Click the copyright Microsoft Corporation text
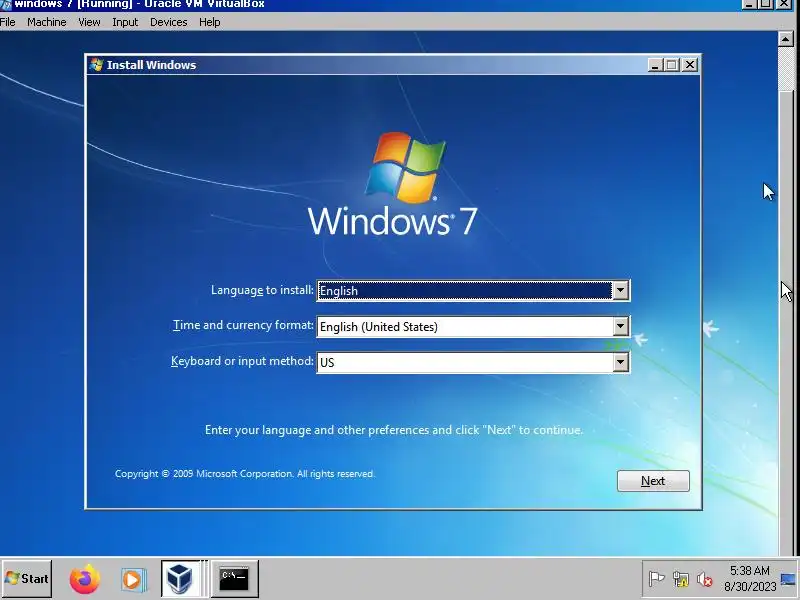 (245, 473)
